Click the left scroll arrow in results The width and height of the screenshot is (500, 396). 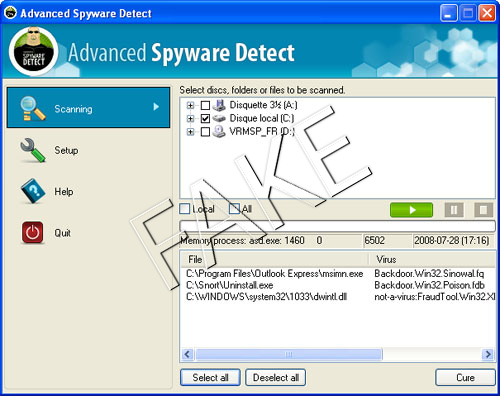[x=187, y=354]
